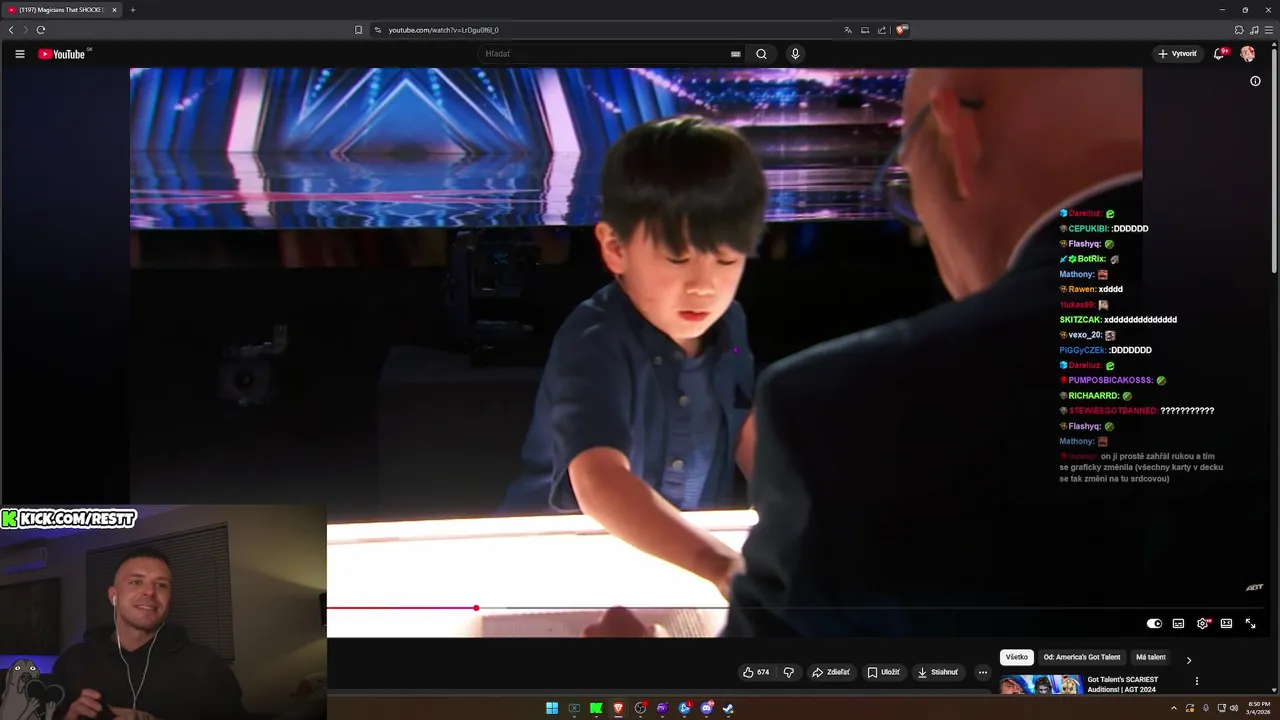This screenshot has height=720, width=1280.
Task: Click the YouTube search input field
Action: pos(605,54)
